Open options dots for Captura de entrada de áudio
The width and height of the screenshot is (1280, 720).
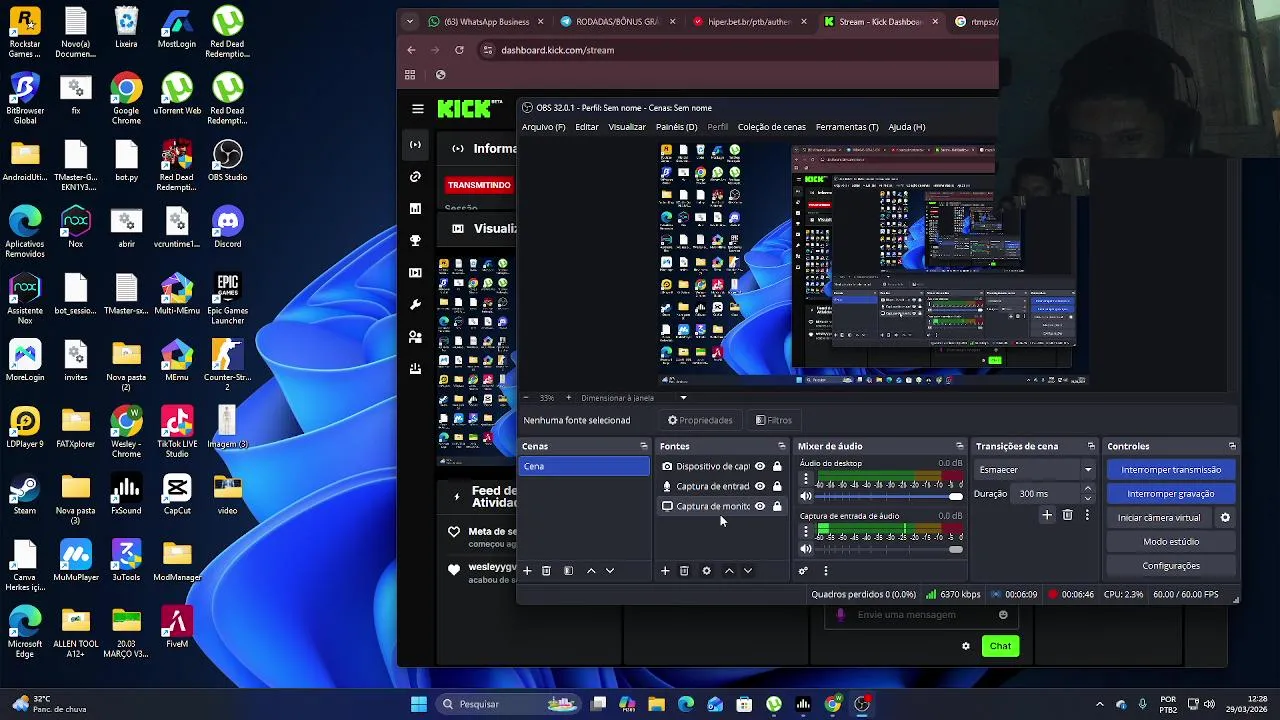tap(806, 532)
